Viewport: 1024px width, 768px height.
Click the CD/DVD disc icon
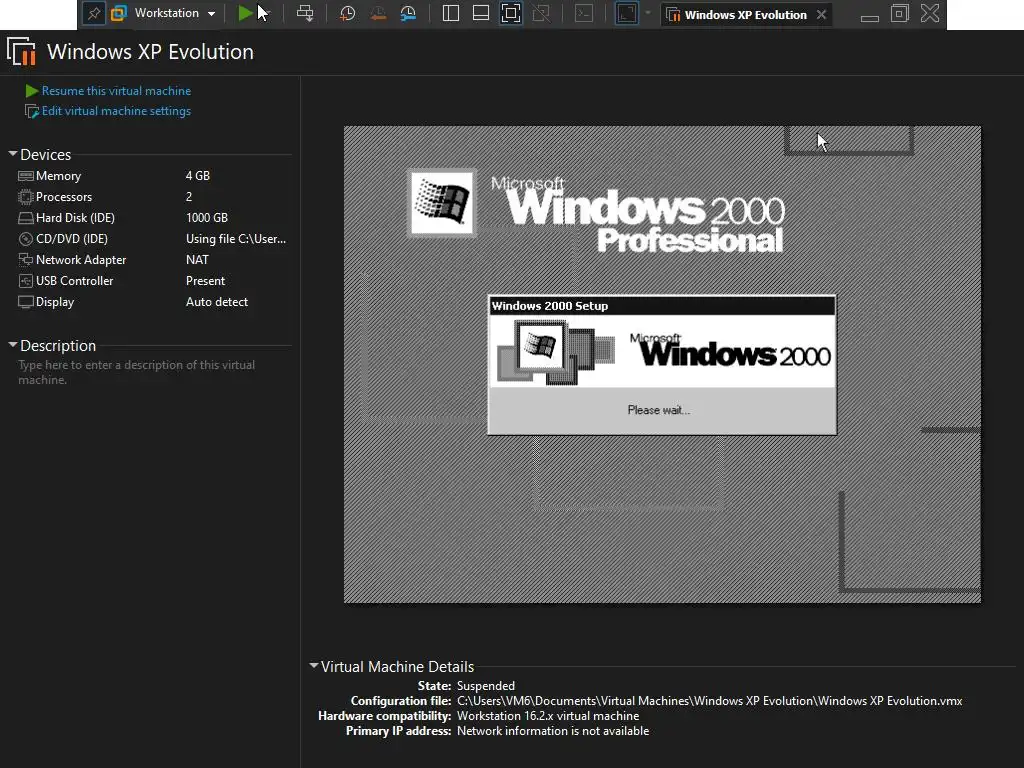pyautogui.click(x=25, y=239)
